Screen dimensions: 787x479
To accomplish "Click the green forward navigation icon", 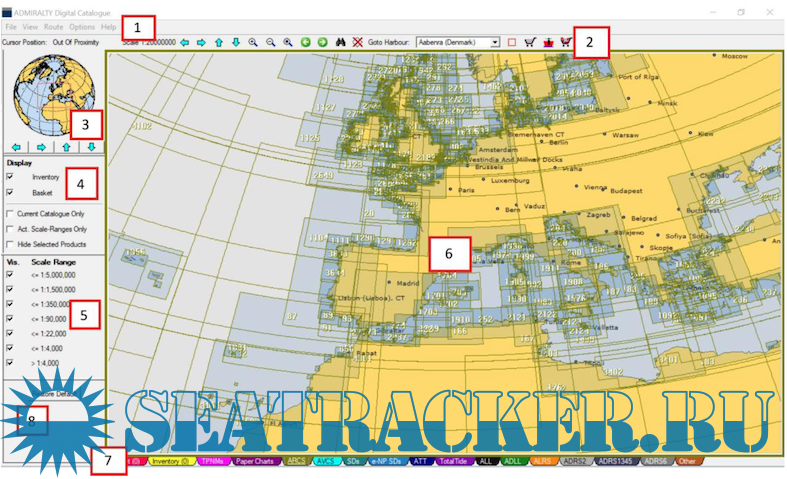I will [x=322, y=43].
